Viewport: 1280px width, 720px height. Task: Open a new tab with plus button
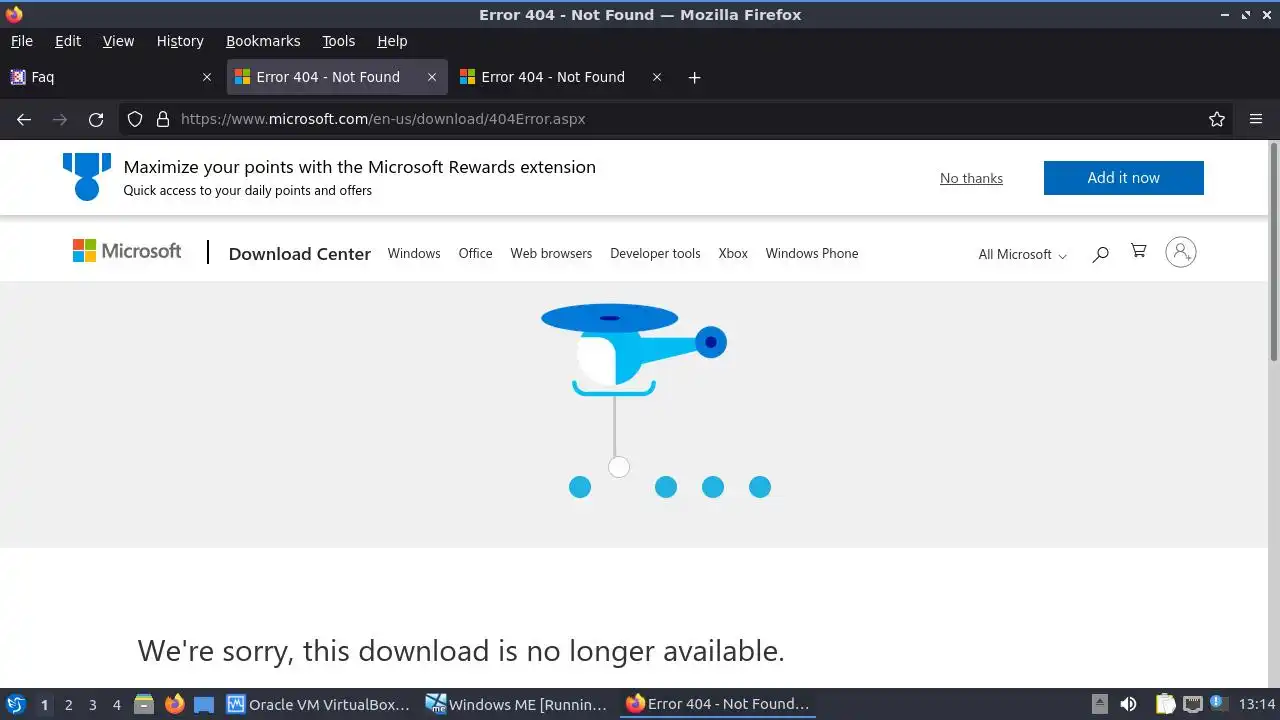pos(694,77)
